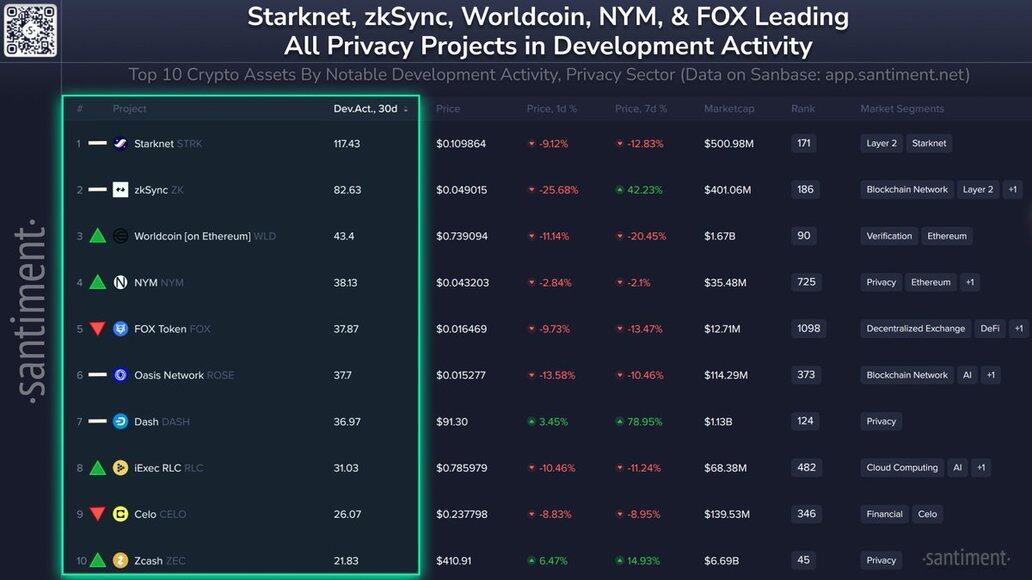The image size is (1032, 580).
Task: Click the FOX Token logo icon
Action: click(x=120, y=329)
